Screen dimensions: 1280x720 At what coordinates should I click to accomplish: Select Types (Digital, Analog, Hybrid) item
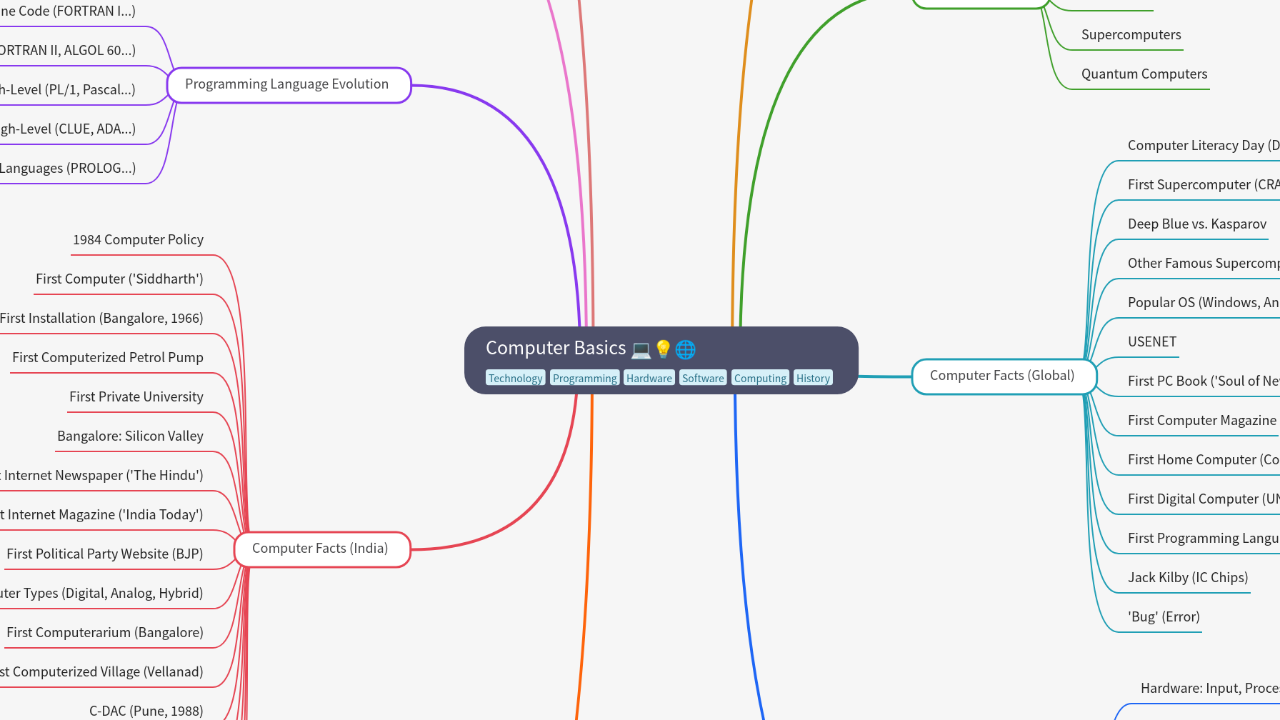(101, 594)
